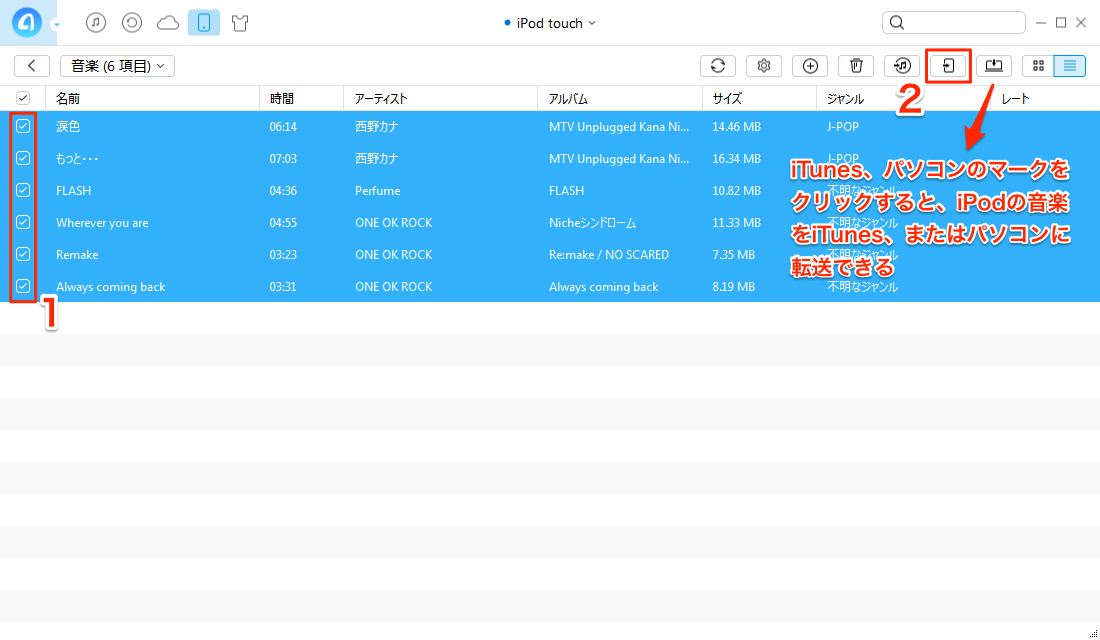1100x640 pixels.
Task: Open the iTunes backup restore icon
Action: pyautogui.click(x=132, y=23)
